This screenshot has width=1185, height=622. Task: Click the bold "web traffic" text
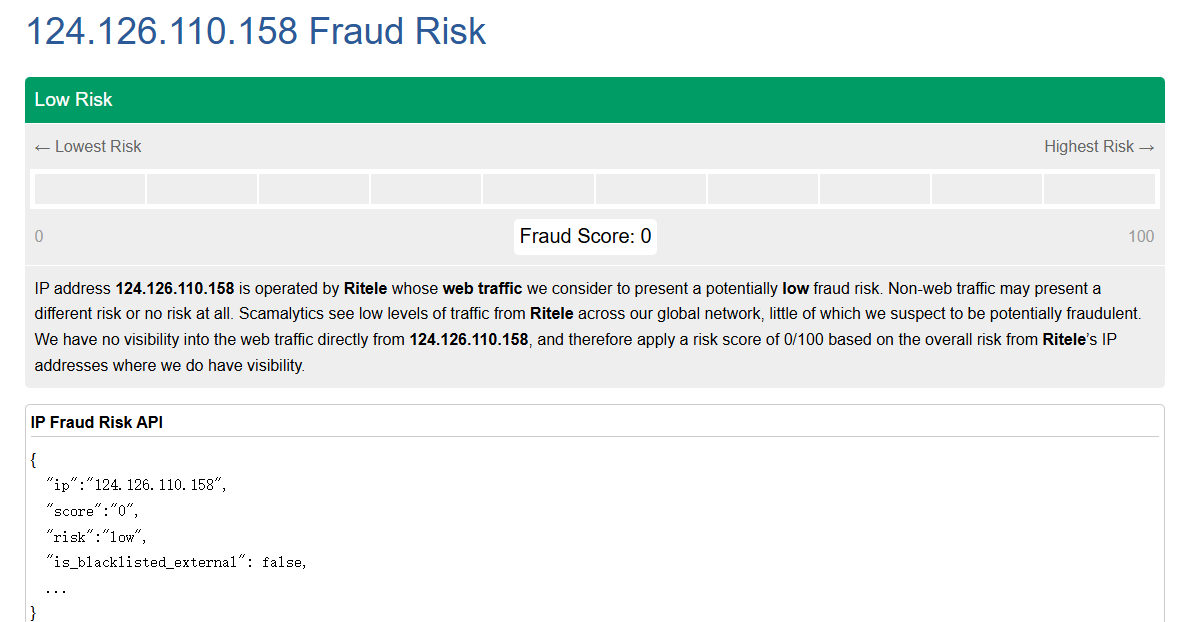click(x=482, y=289)
